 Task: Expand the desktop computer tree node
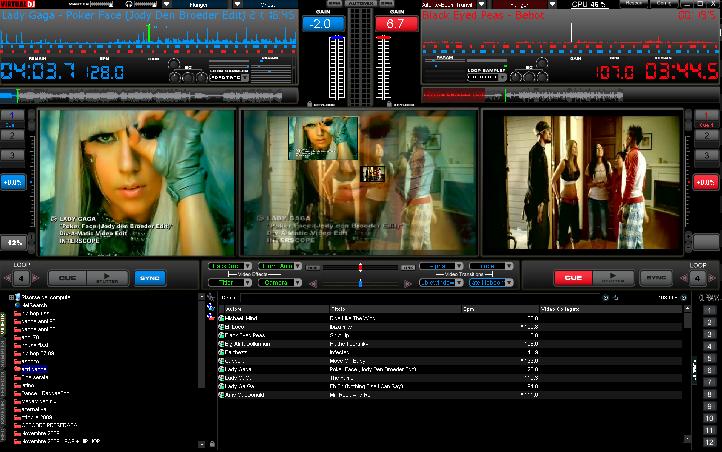point(11,297)
